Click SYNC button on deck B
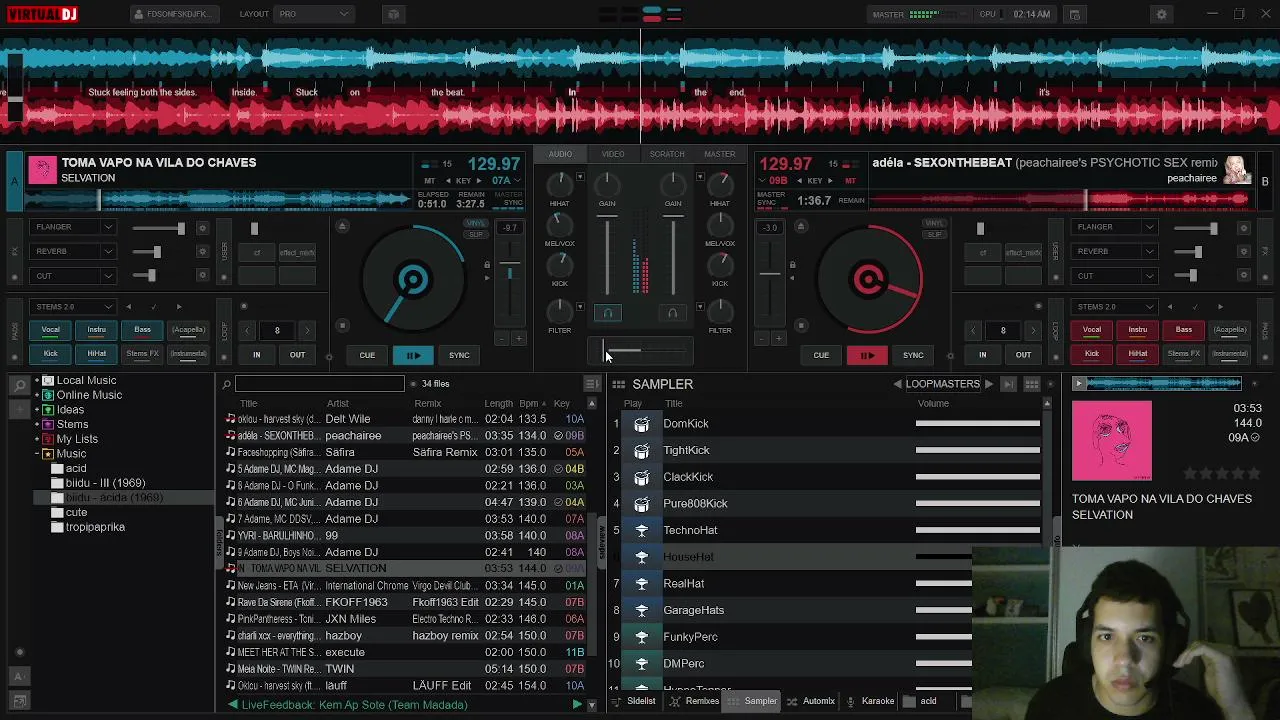Image resolution: width=1280 pixels, height=720 pixels. (x=913, y=355)
